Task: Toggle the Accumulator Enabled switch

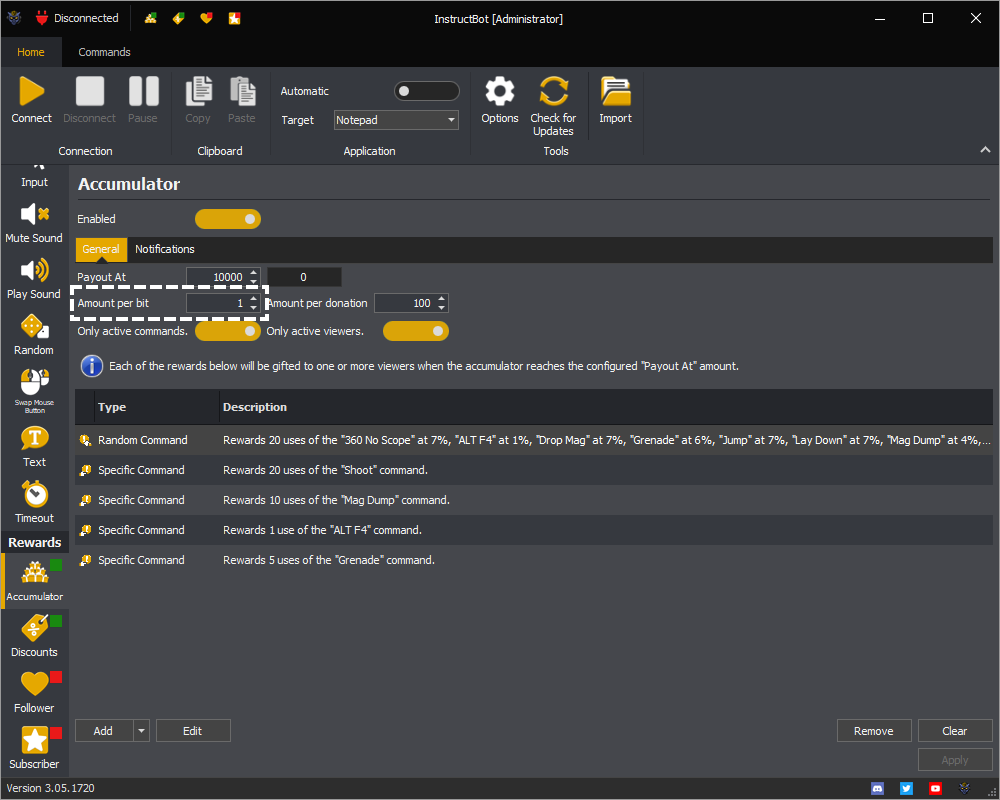Action: (228, 219)
